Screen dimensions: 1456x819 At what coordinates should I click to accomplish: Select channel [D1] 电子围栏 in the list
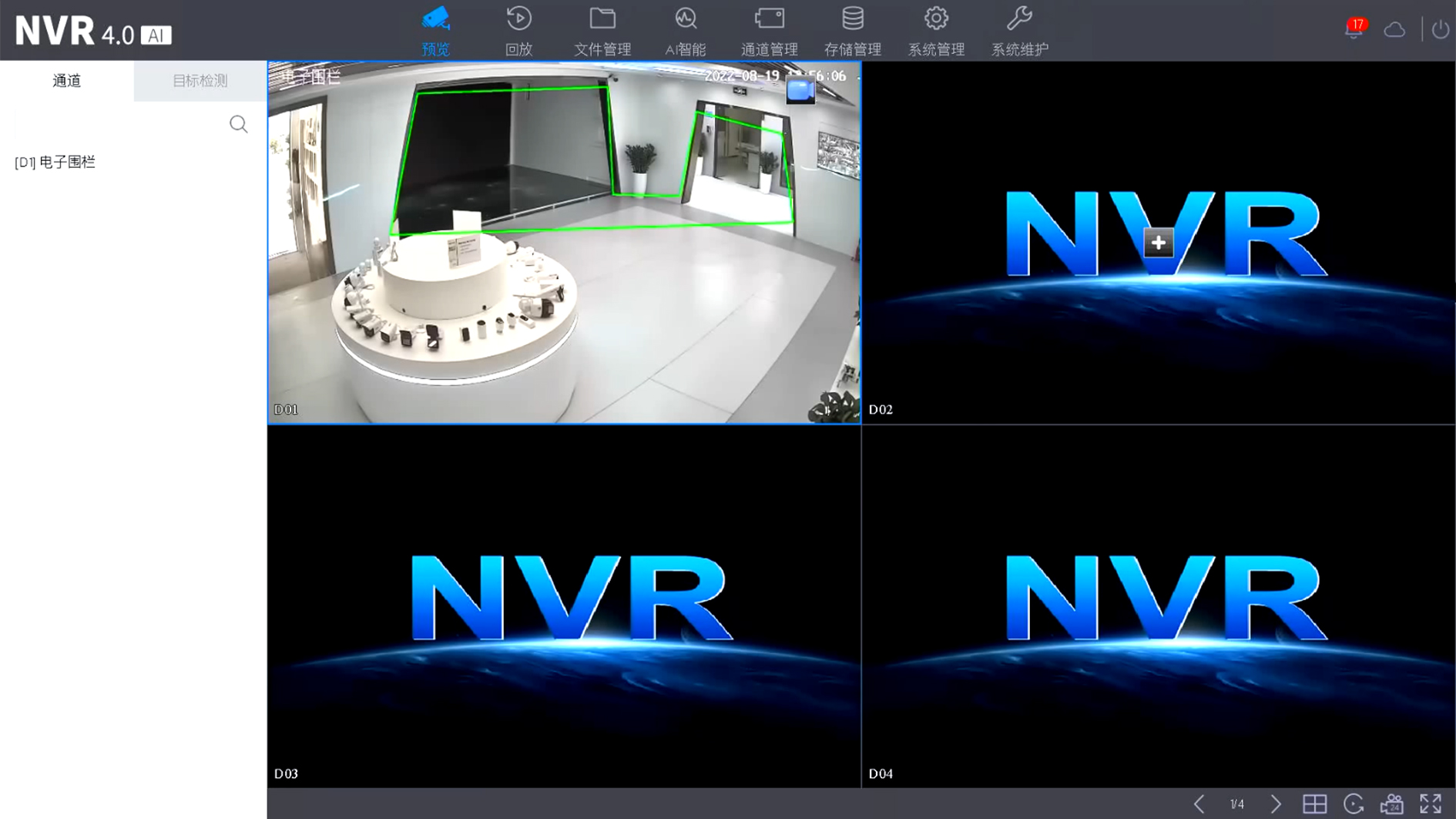[55, 162]
